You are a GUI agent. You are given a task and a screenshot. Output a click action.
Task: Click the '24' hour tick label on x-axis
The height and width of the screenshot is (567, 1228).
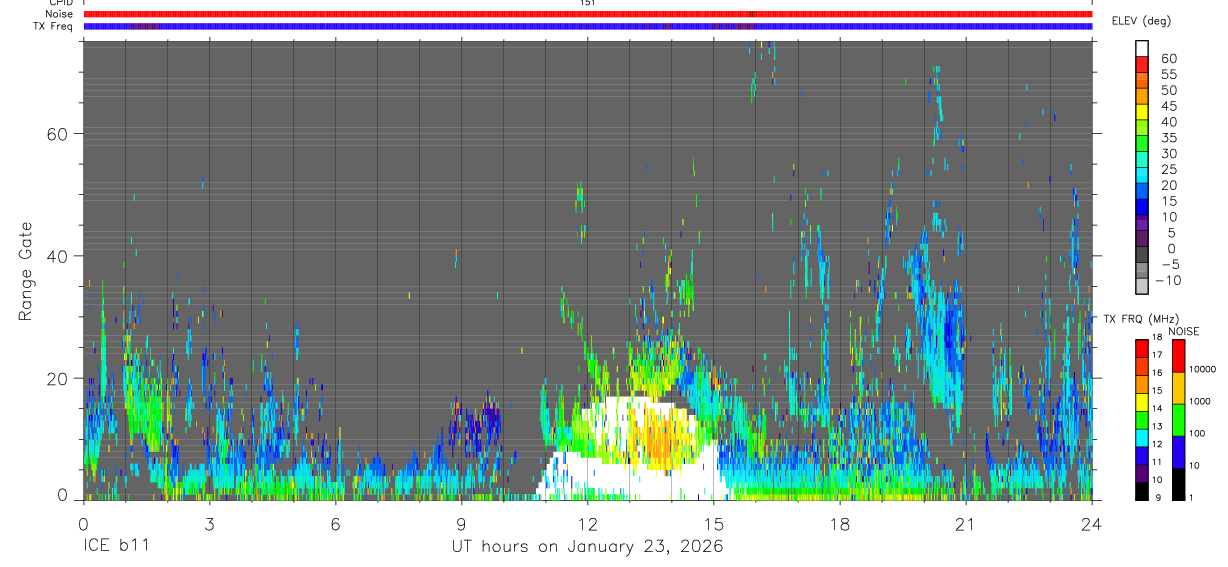click(x=1091, y=524)
